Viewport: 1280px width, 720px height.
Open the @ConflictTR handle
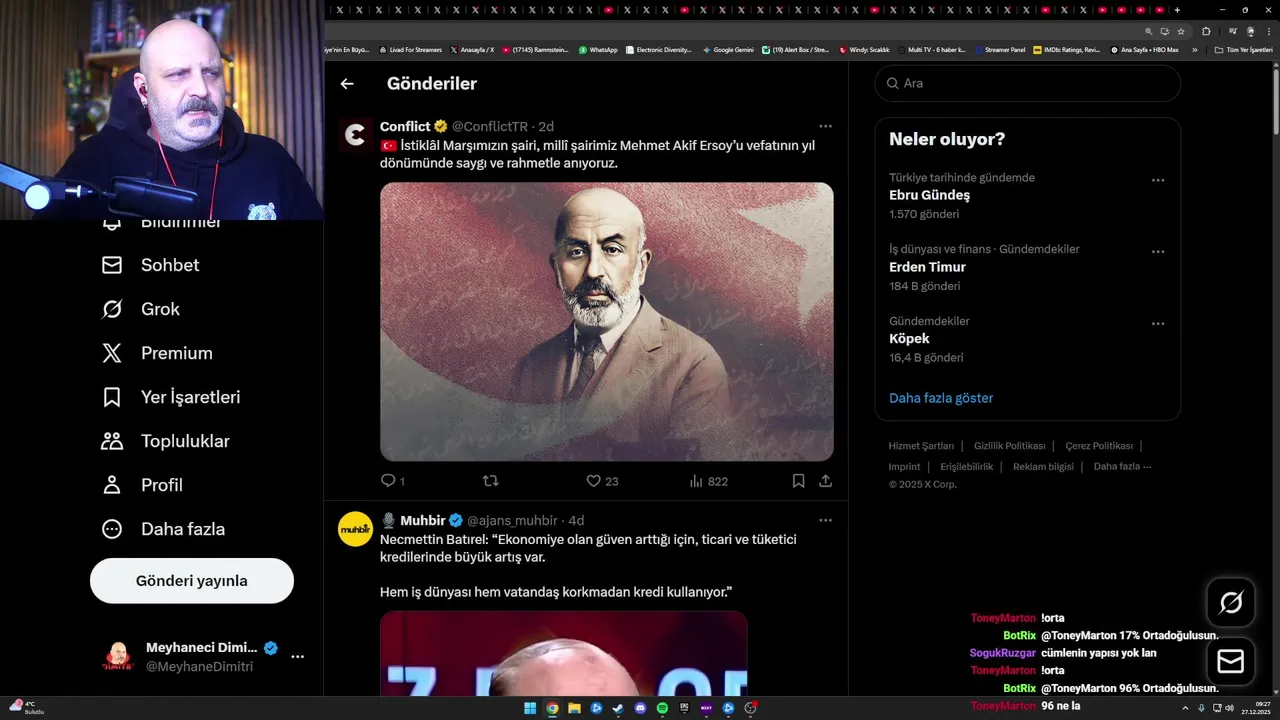[x=489, y=127]
